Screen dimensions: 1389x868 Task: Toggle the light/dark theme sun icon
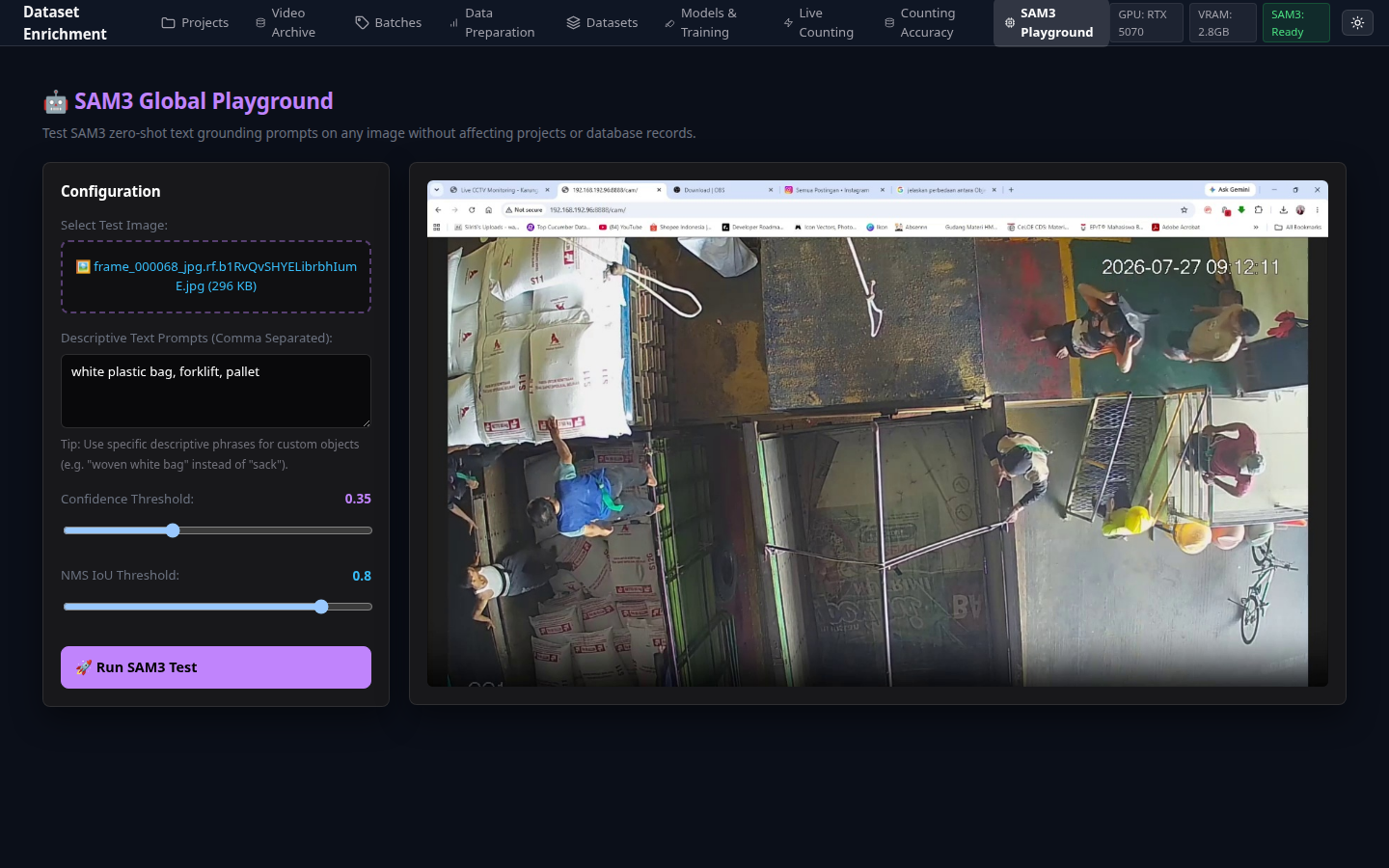tap(1357, 23)
